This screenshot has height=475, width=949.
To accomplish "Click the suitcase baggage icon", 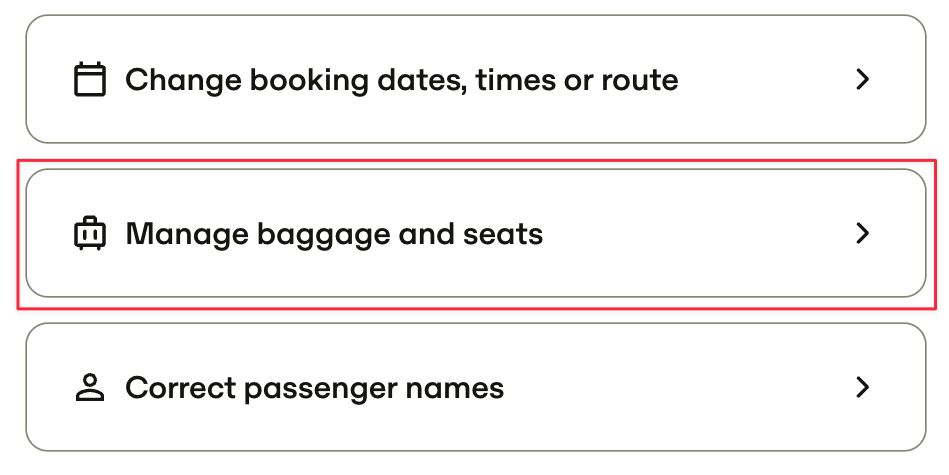I will tap(90, 233).
